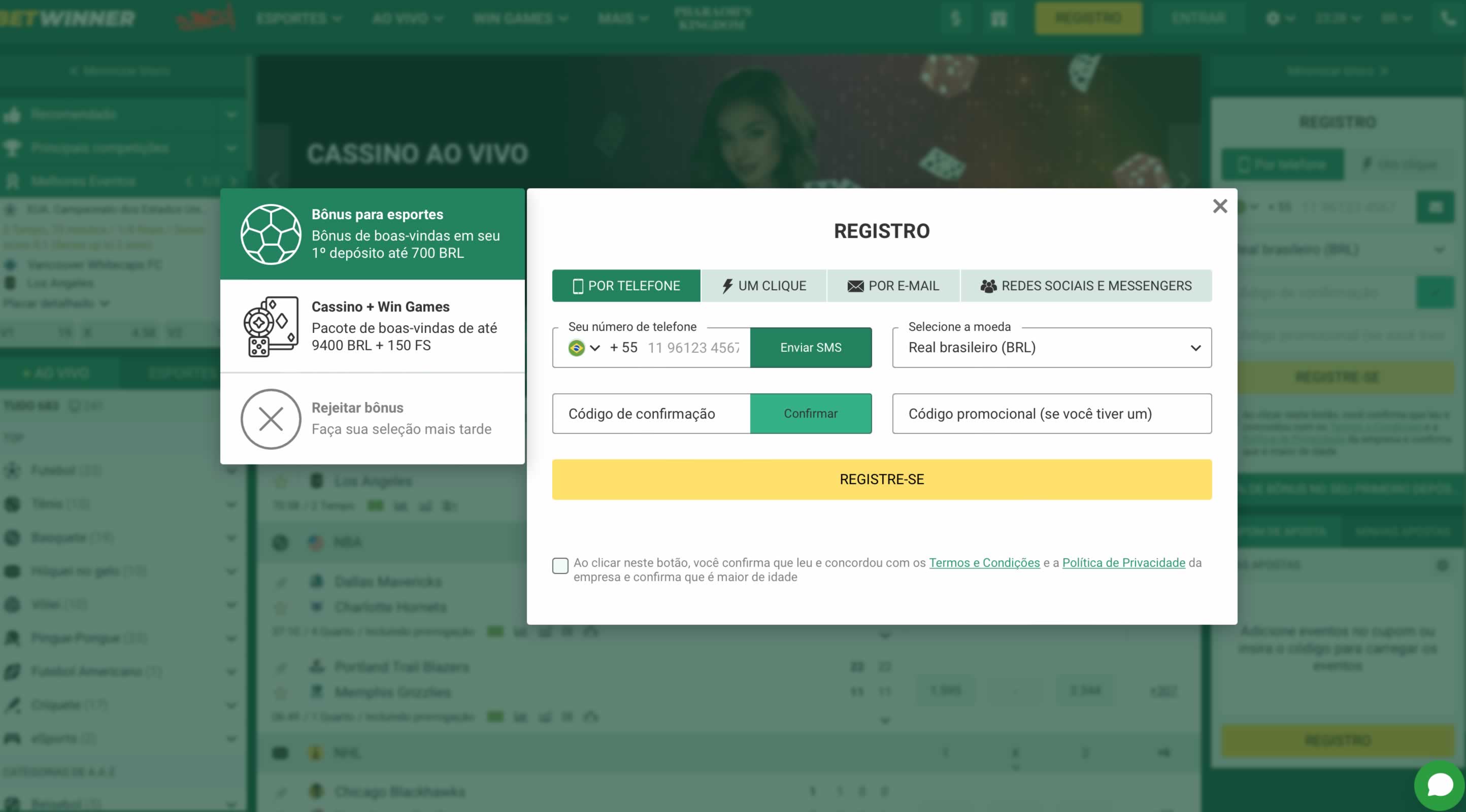Select Bônus para esportes soccer ball icon
The height and width of the screenshot is (812, 1466).
point(271,234)
